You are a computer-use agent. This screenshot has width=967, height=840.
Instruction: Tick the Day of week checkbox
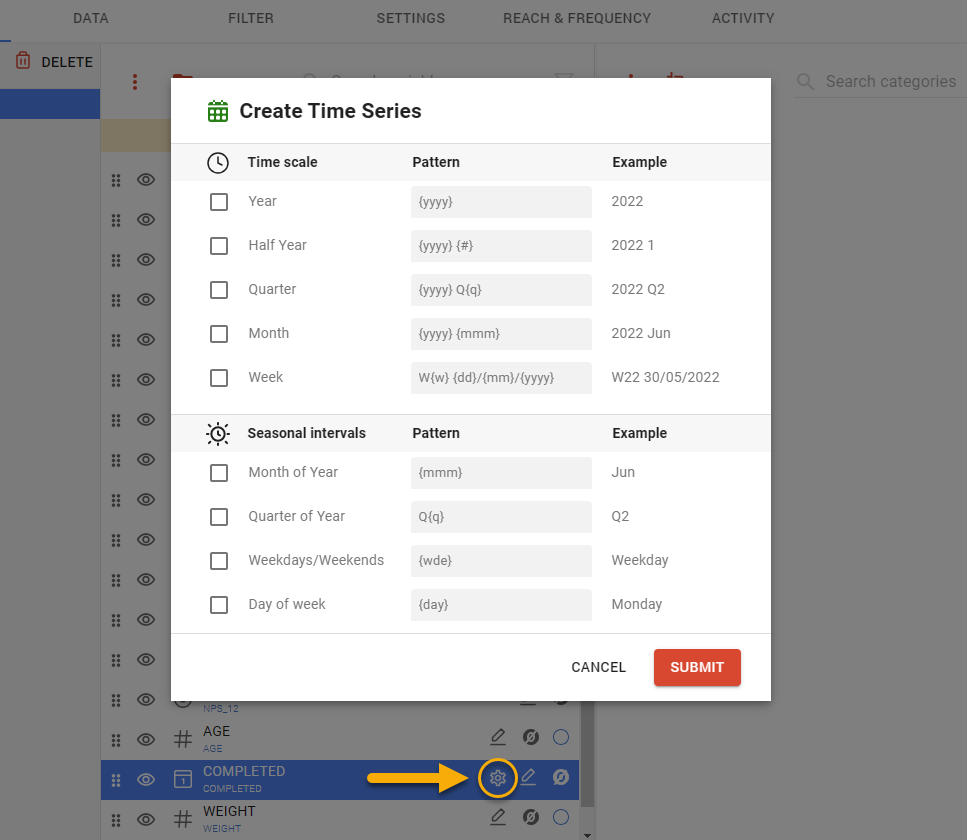pyautogui.click(x=219, y=605)
